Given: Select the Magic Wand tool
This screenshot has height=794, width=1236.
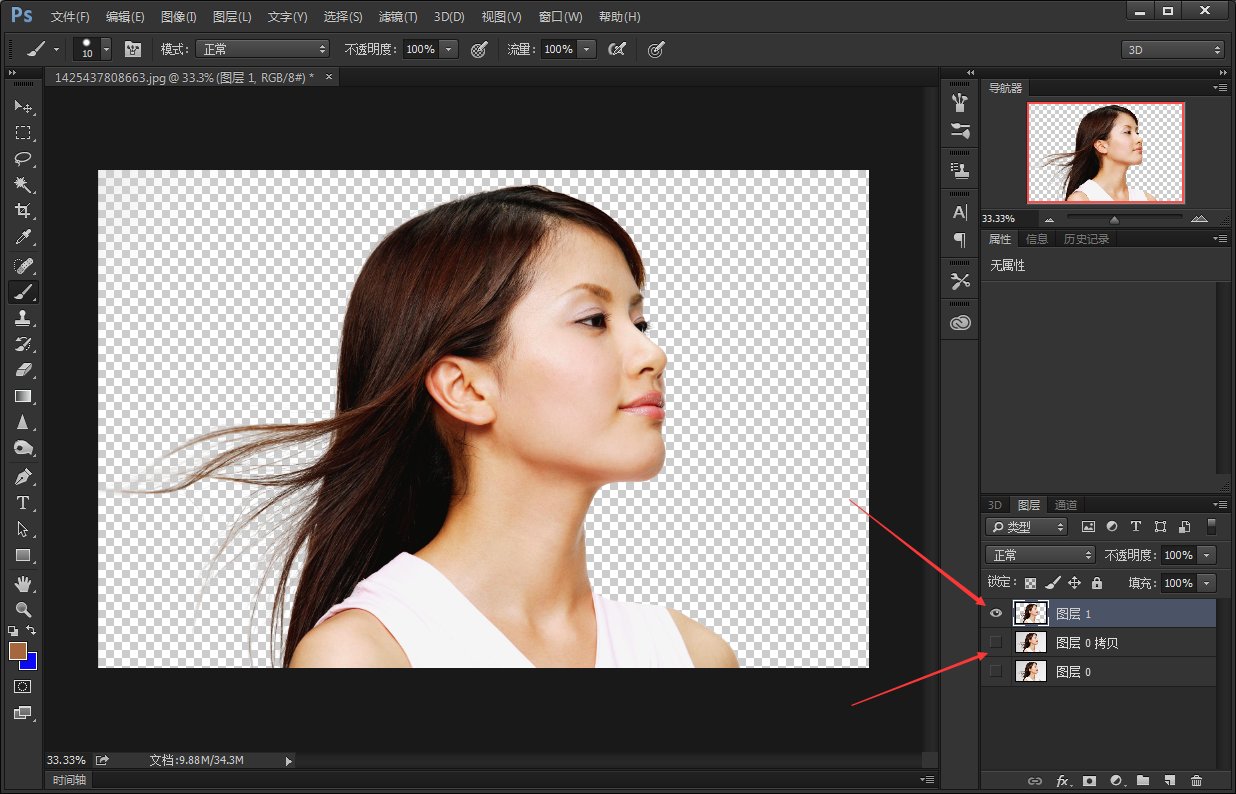Looking at the screenshot, I should pos(23,185).
